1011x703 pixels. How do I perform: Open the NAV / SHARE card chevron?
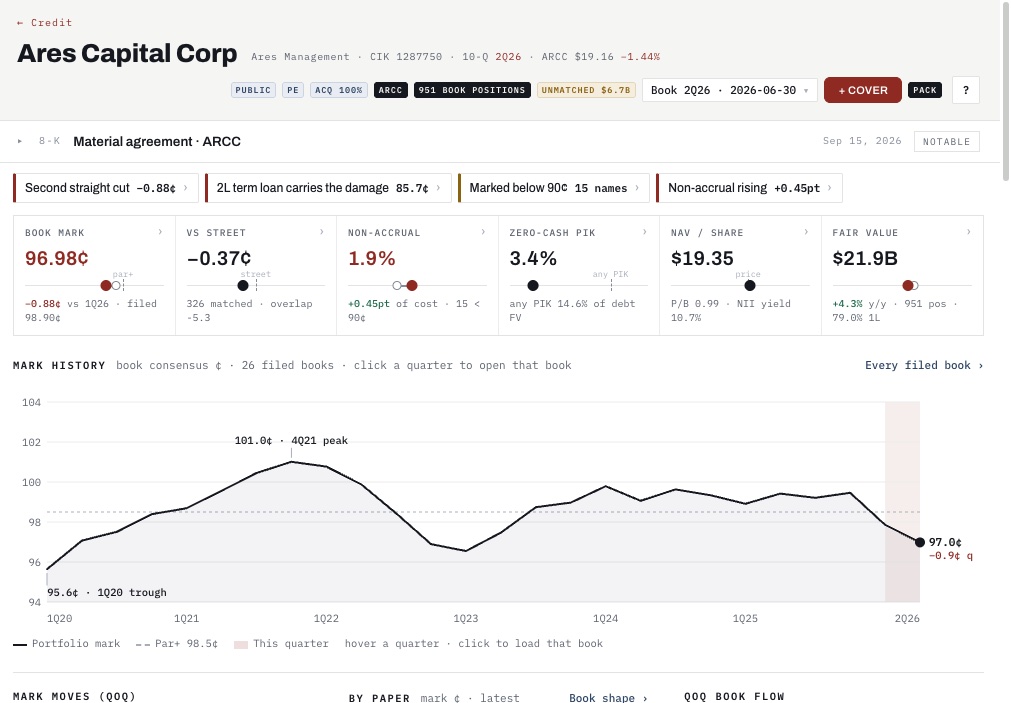tap(806, 232)
